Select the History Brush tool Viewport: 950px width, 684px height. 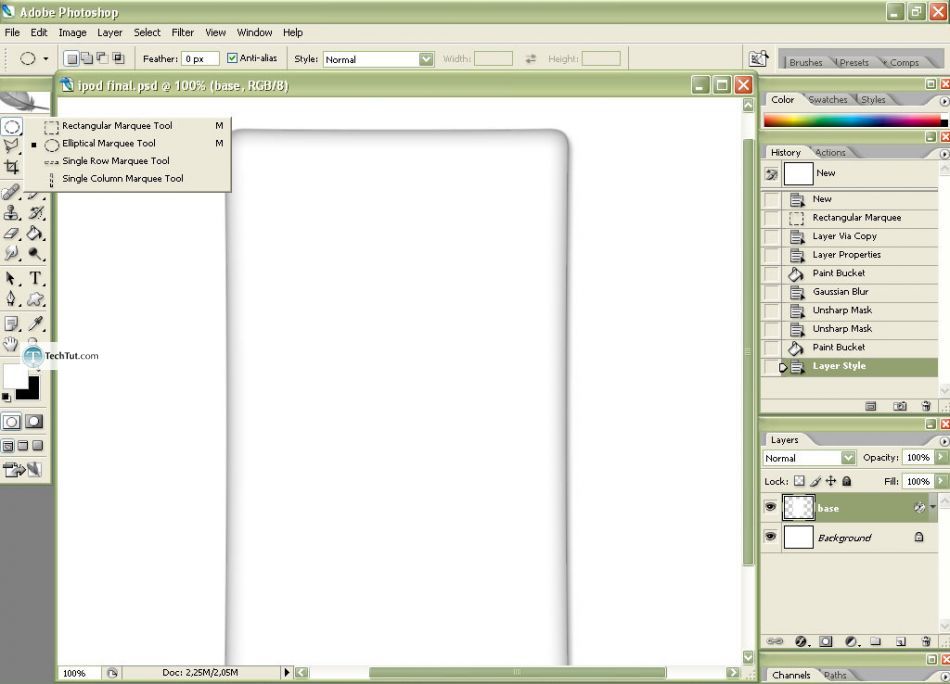click(x=36, y=213)
